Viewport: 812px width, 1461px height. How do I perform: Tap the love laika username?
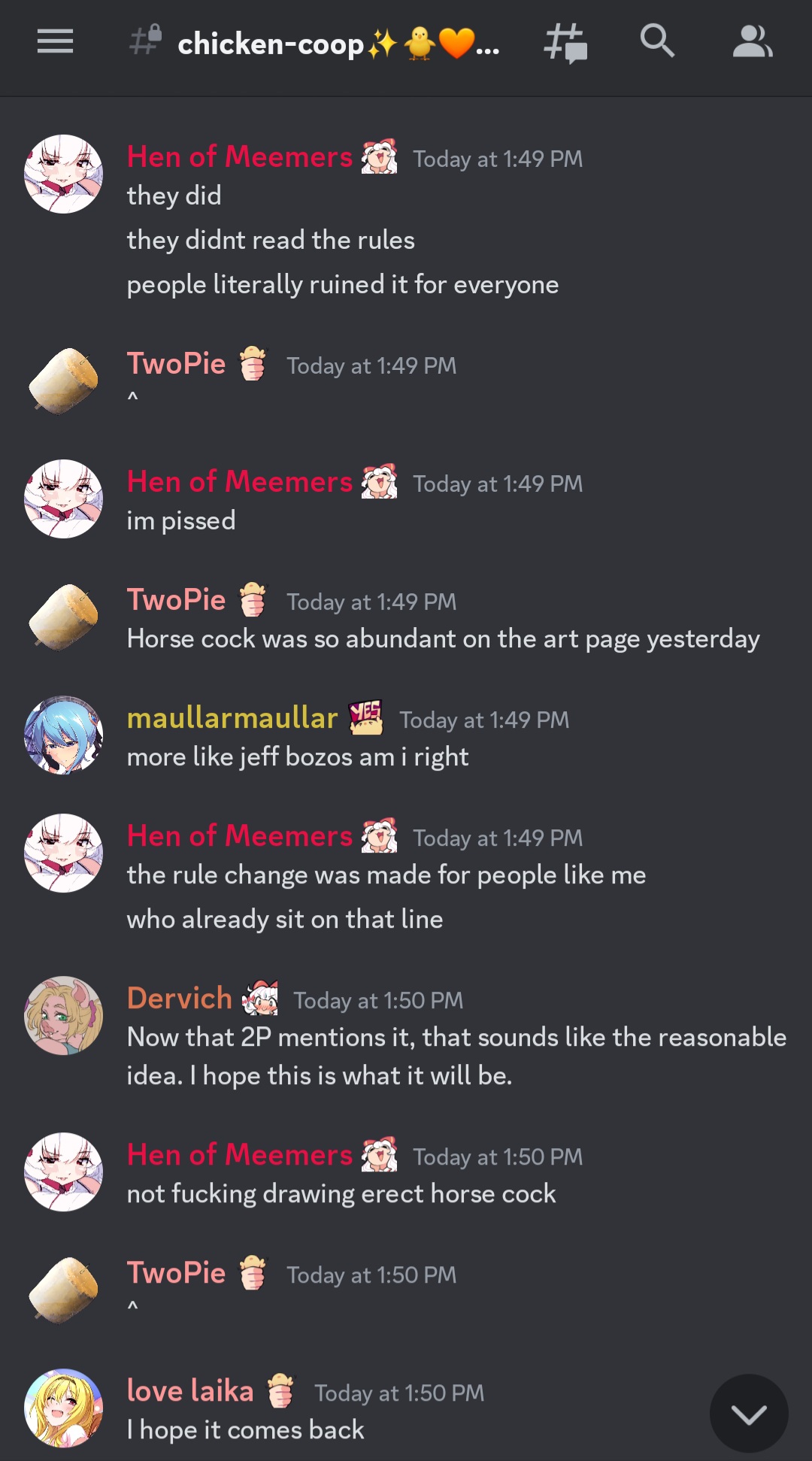coord(190,1391)
